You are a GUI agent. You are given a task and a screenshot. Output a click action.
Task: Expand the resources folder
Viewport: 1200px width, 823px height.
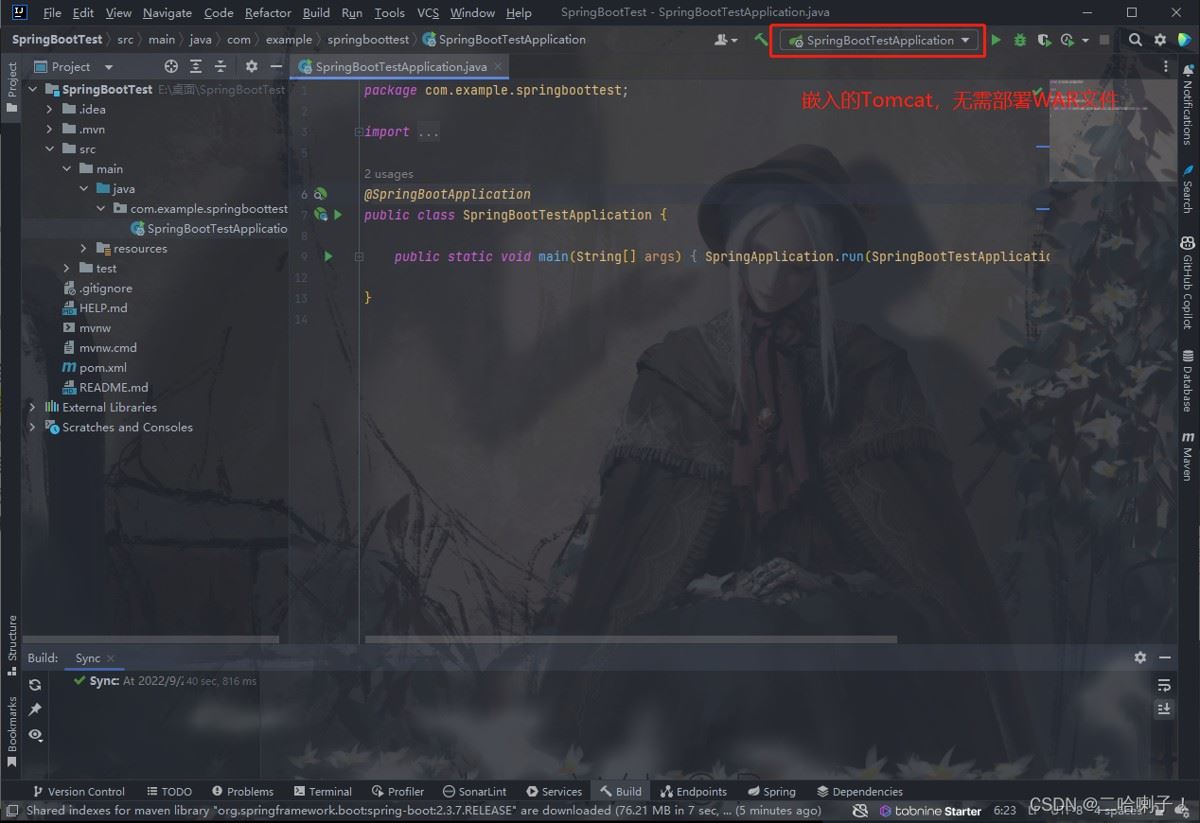(84, 248)
